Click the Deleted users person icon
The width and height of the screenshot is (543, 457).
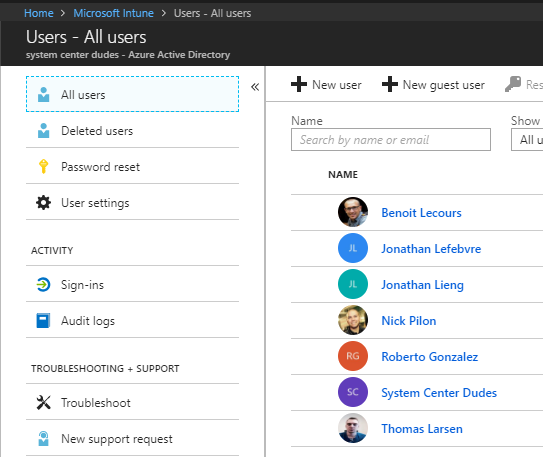43,131
